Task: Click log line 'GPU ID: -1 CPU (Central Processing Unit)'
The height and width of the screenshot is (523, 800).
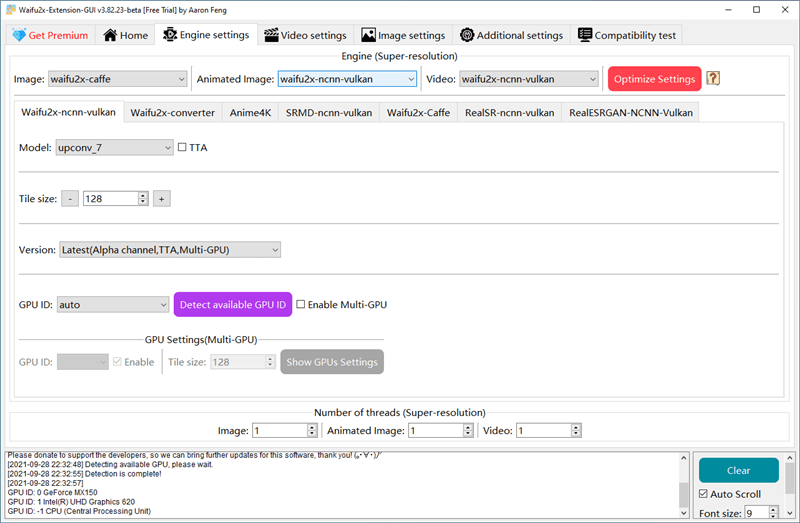Action: (x=79, y=511)
